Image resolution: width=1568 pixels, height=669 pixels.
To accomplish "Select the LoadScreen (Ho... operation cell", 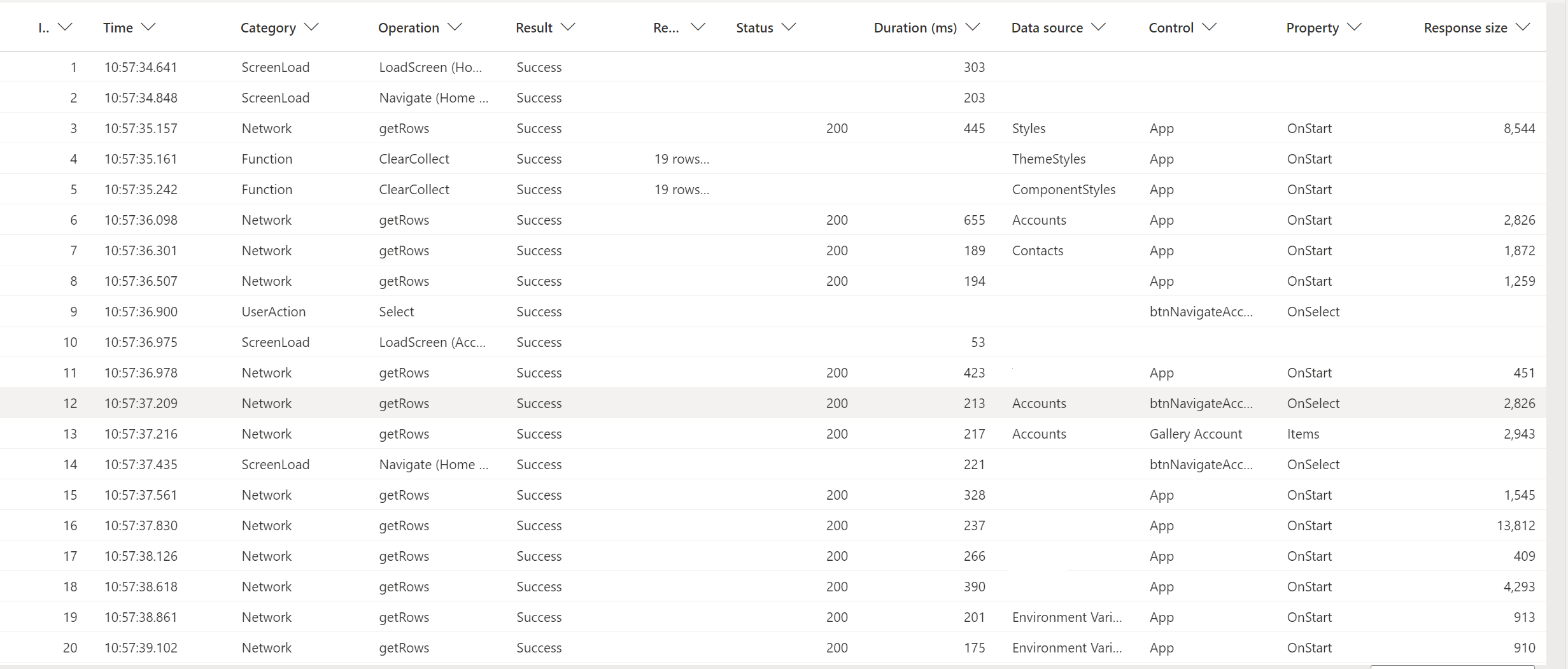I will point(430,67).
